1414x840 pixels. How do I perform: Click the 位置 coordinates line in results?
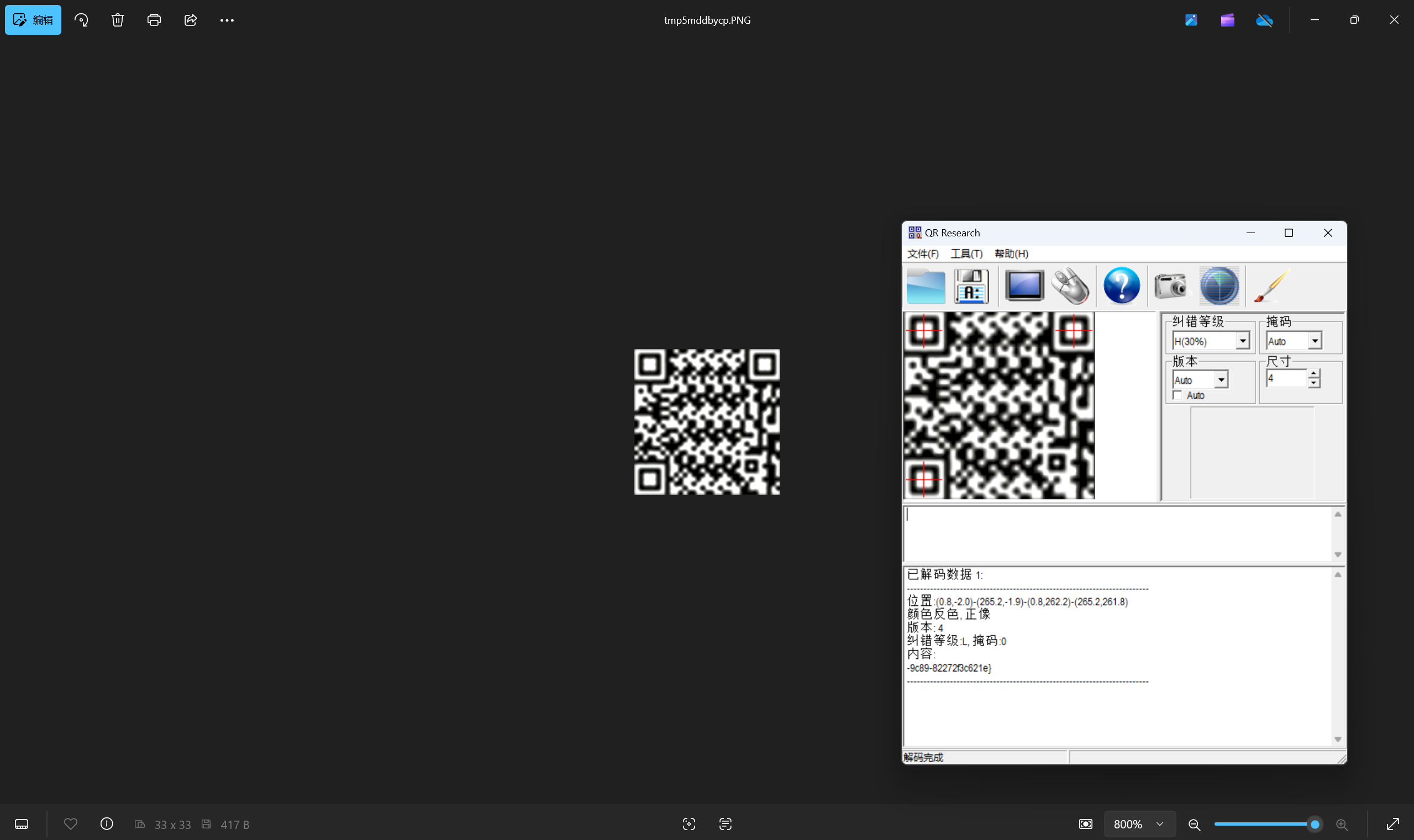[1018, 601]
